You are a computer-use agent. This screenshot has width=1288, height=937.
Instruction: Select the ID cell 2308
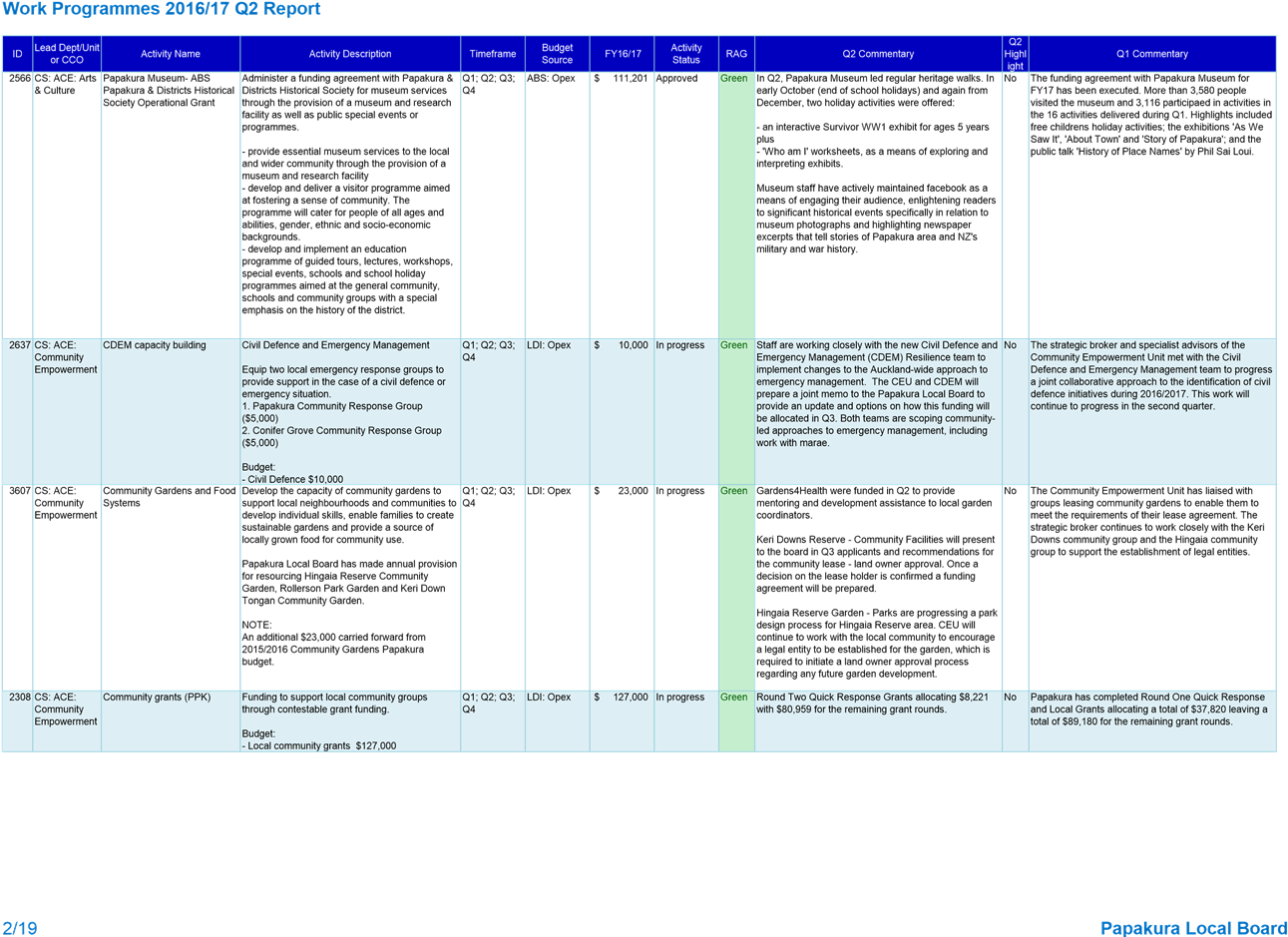click(x=19, y=698)
